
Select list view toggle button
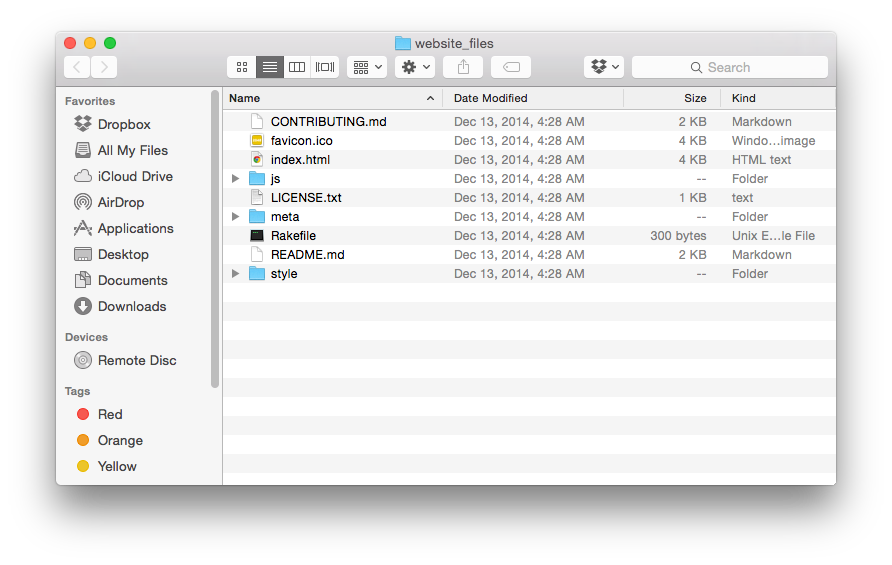click(x=270, y=67)
